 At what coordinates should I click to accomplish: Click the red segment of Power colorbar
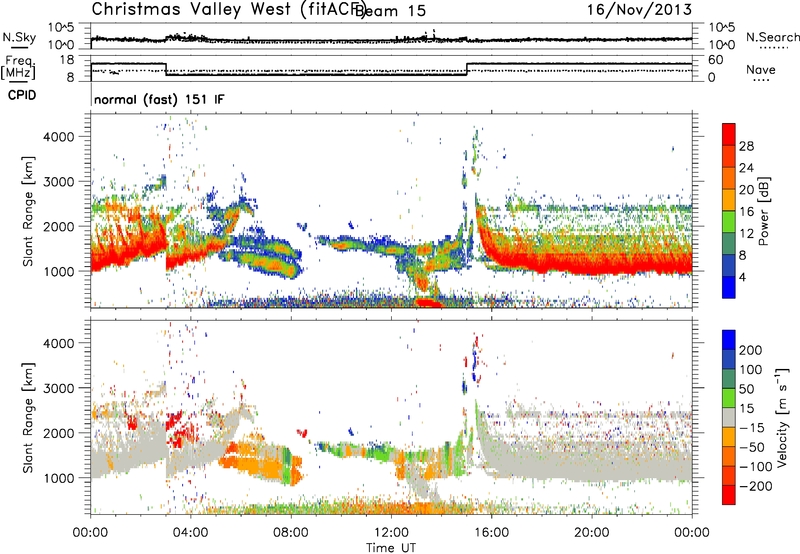(x=729, y=135)
